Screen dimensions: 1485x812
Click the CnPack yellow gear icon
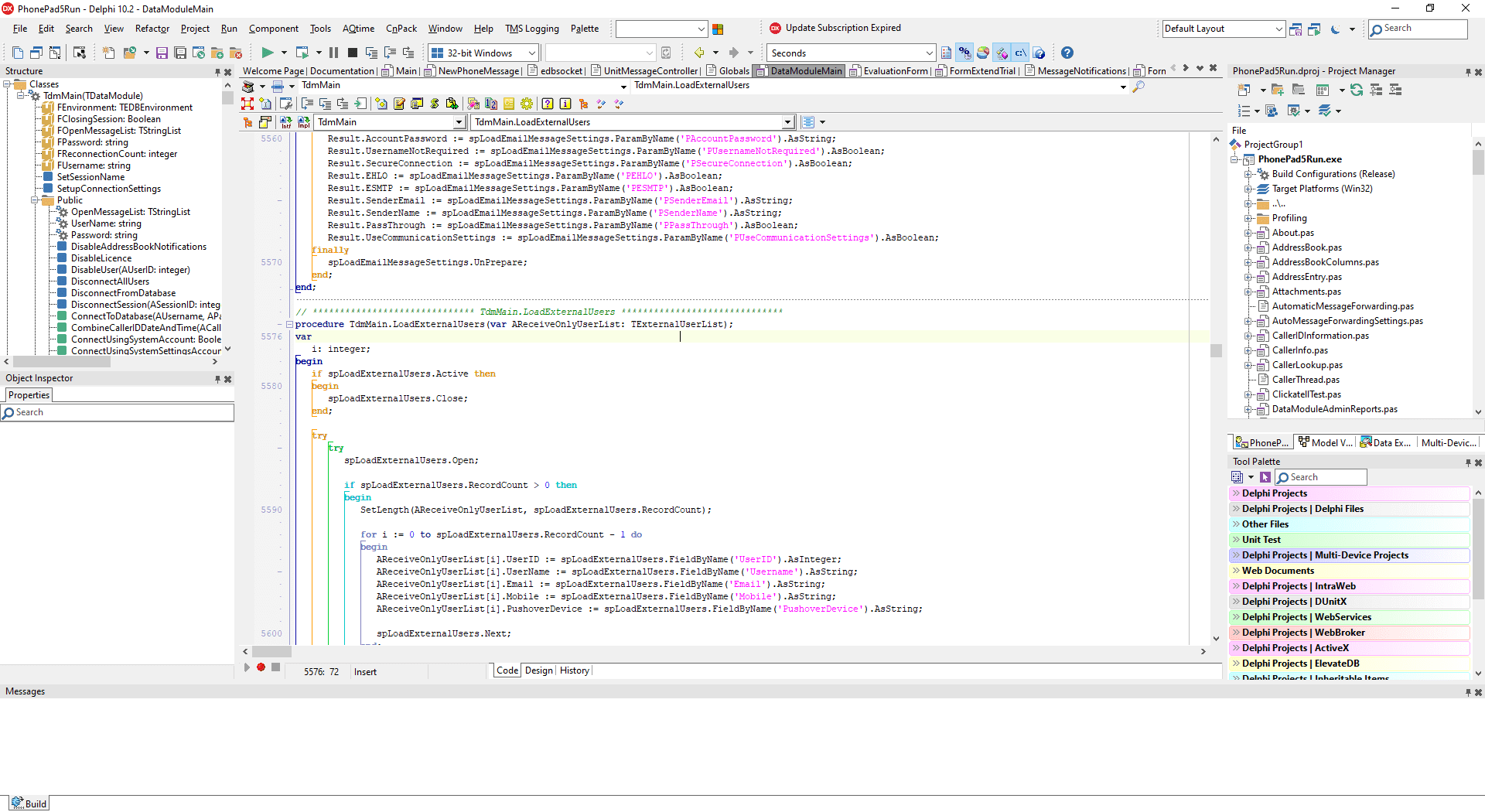pos(527,104)
